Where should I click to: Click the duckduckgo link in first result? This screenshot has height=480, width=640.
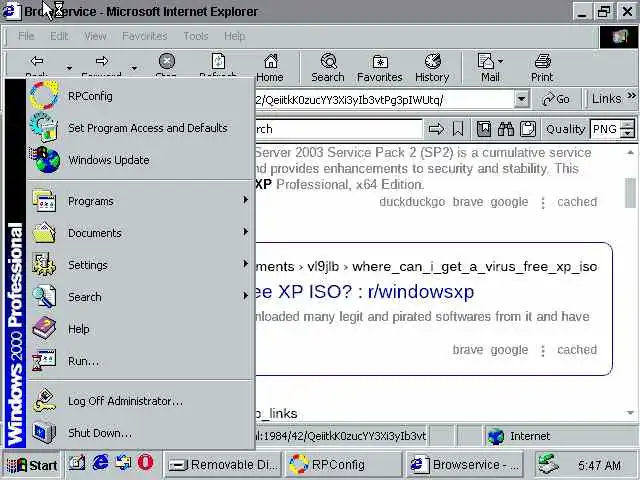412,202
